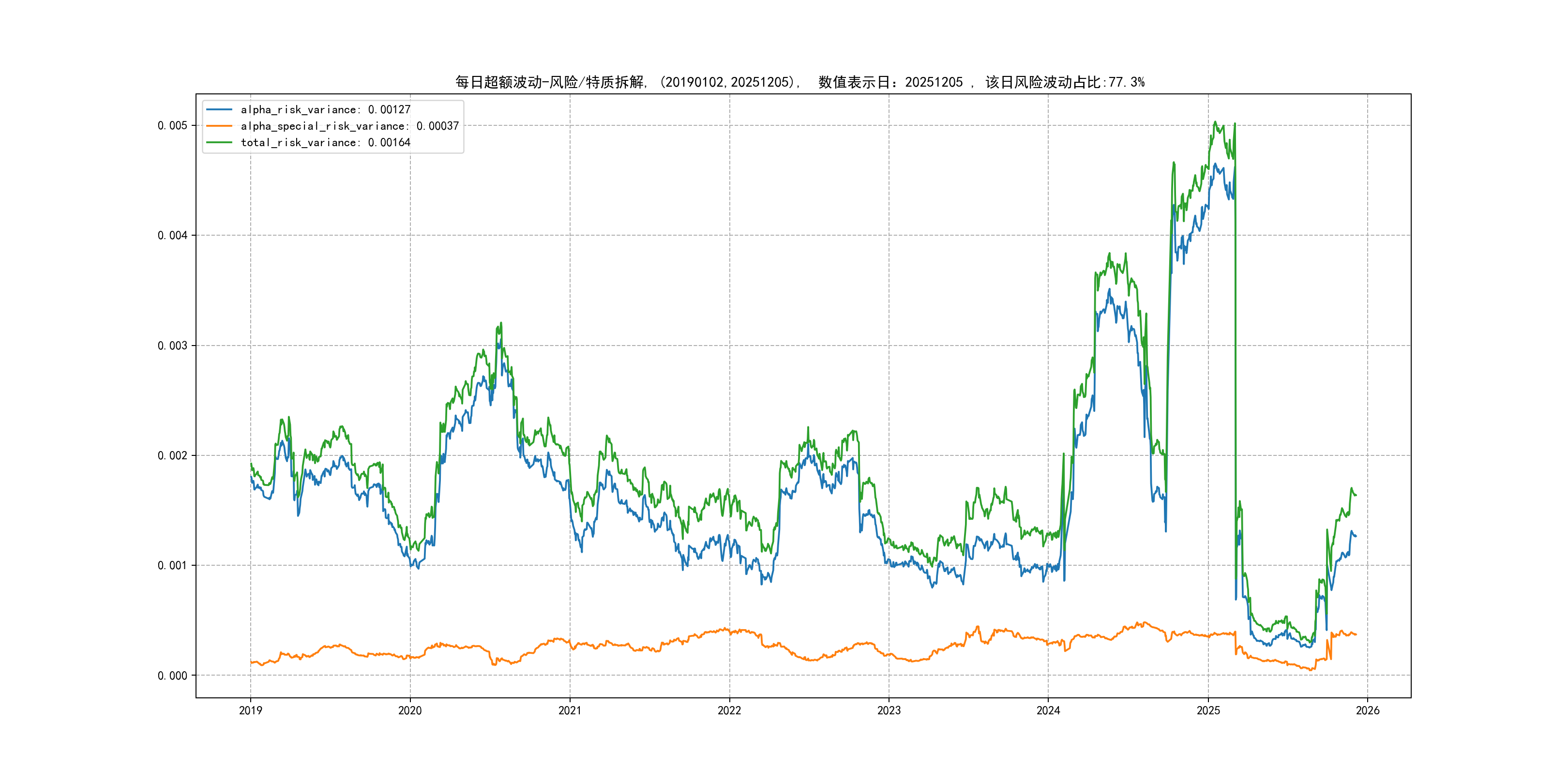This screenshot has width=1568, height=784.
Task: Click the 0.004 y-axis tick label
Action: click(x=172, y=236)
